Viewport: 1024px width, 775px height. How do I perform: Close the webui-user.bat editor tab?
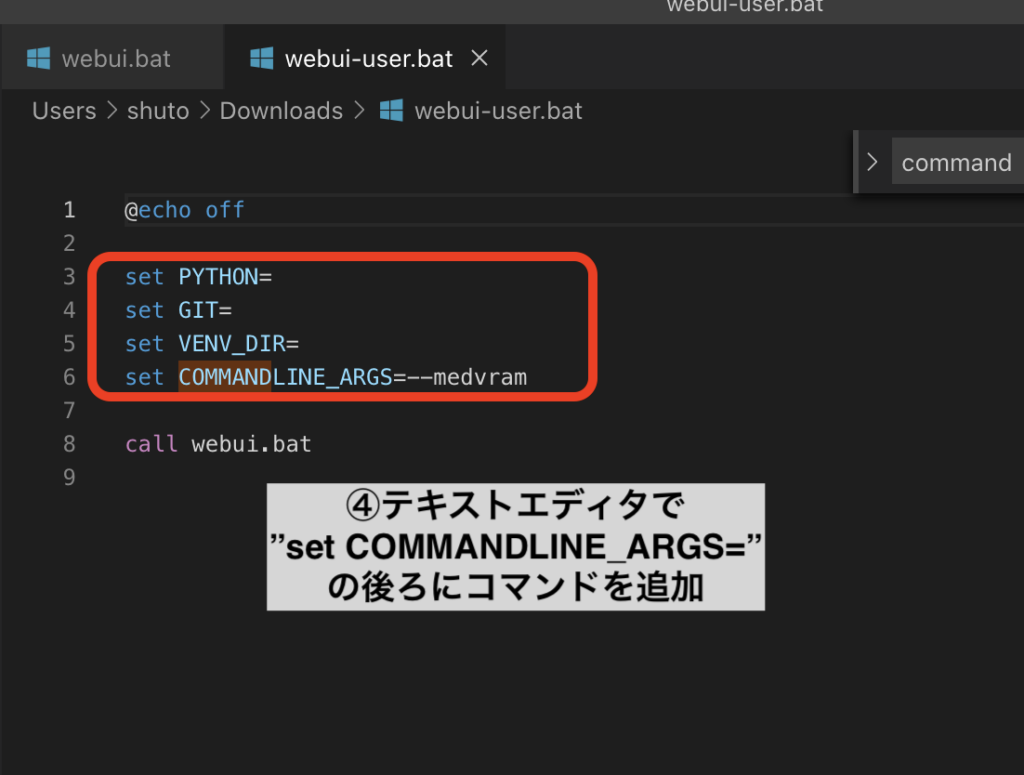tap(479, 59)
